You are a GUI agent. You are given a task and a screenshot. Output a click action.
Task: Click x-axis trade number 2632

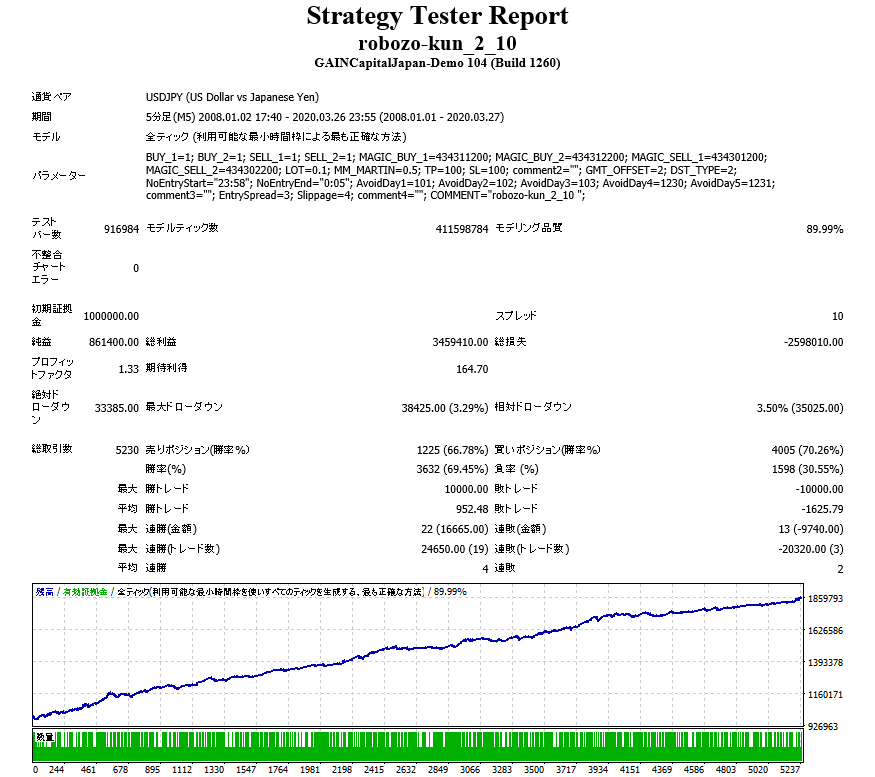(x=406, y=770)
